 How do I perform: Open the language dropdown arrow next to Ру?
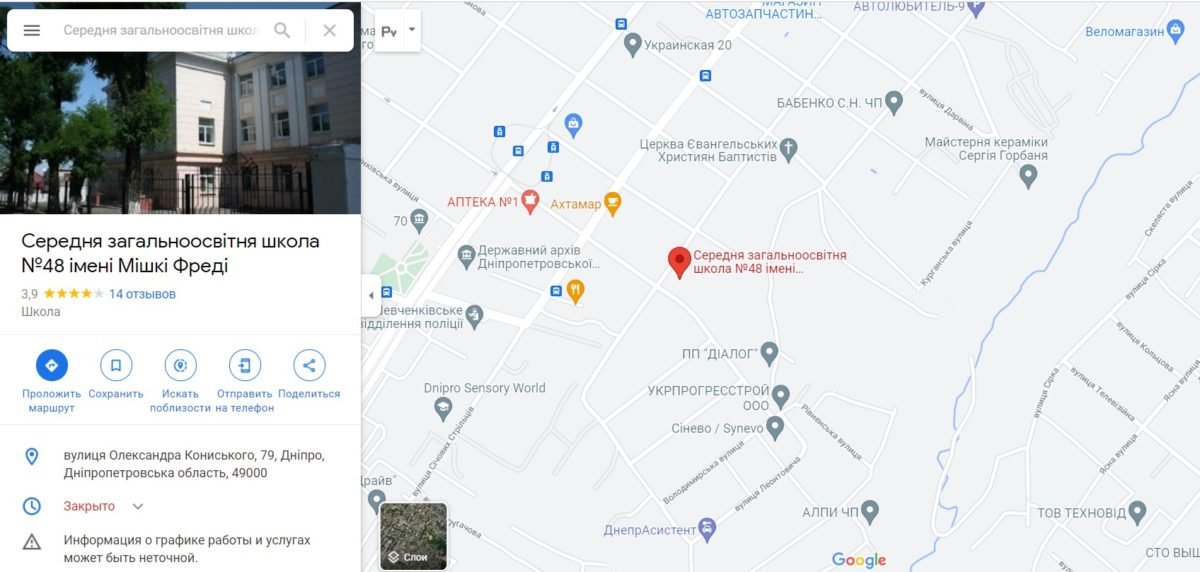[412, 30]
